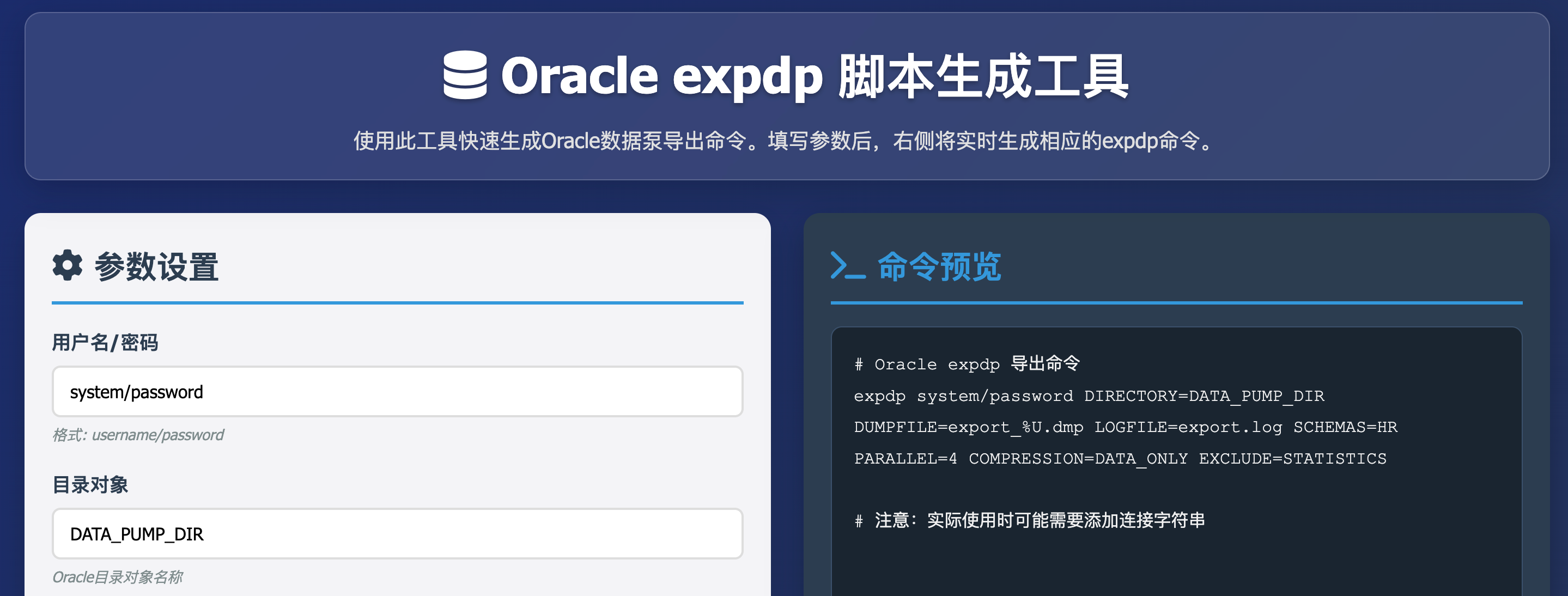Click the 'expdp system/password' command line
This screenshot has width=1568, height=596.
963,396
